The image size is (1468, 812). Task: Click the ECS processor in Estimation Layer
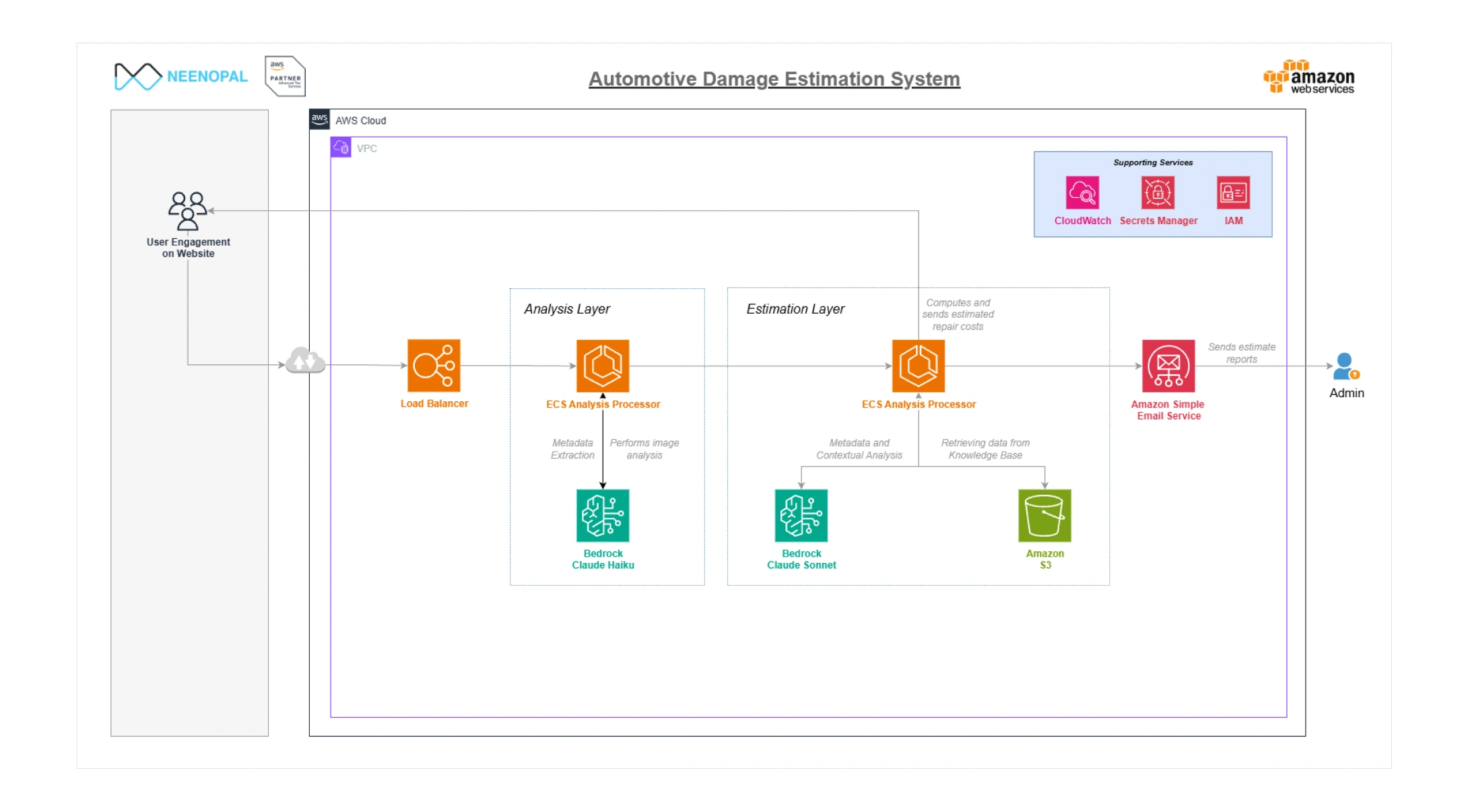click(919, 366)
